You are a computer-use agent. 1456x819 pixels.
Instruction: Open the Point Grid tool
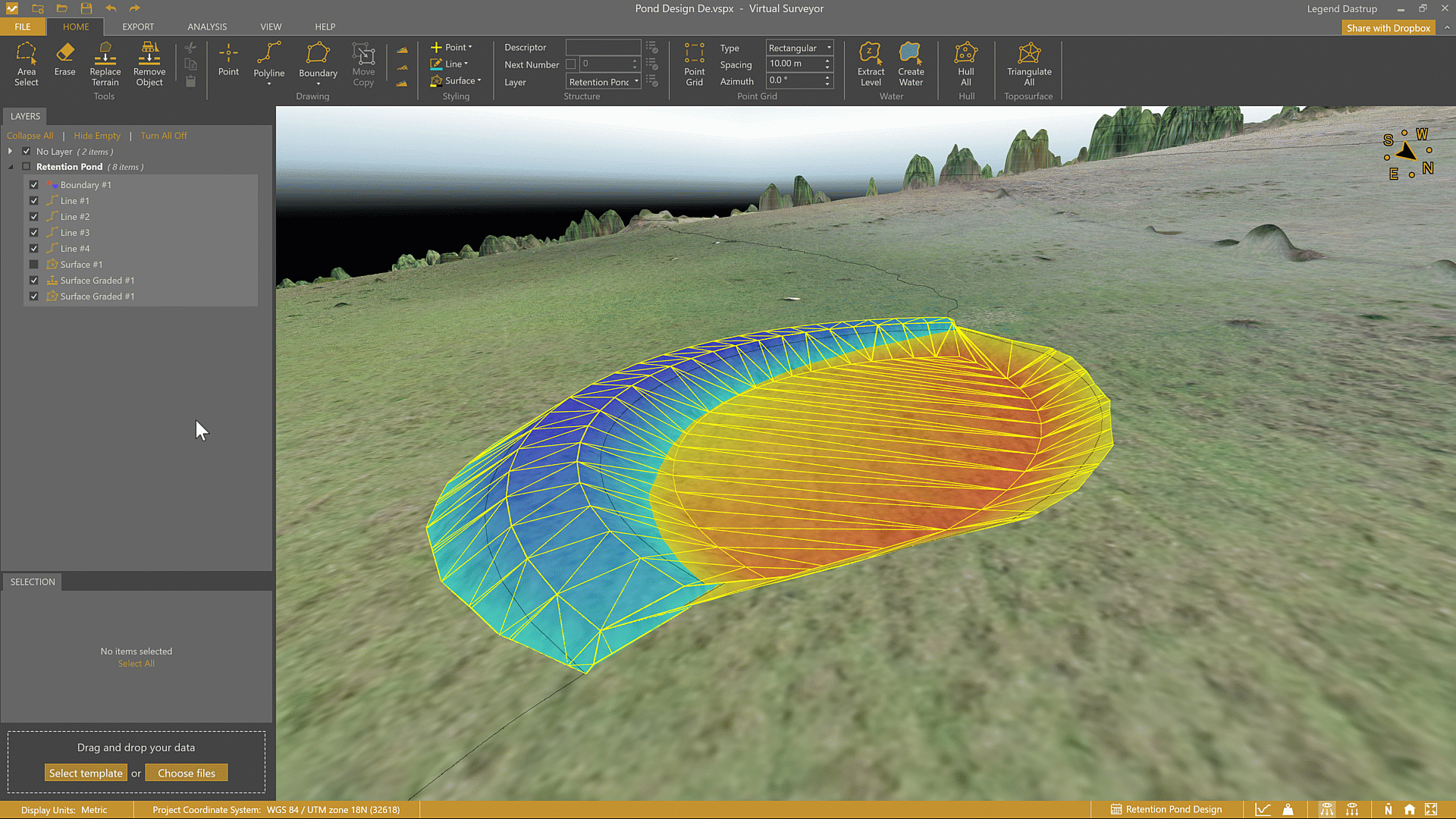[694, 64]
